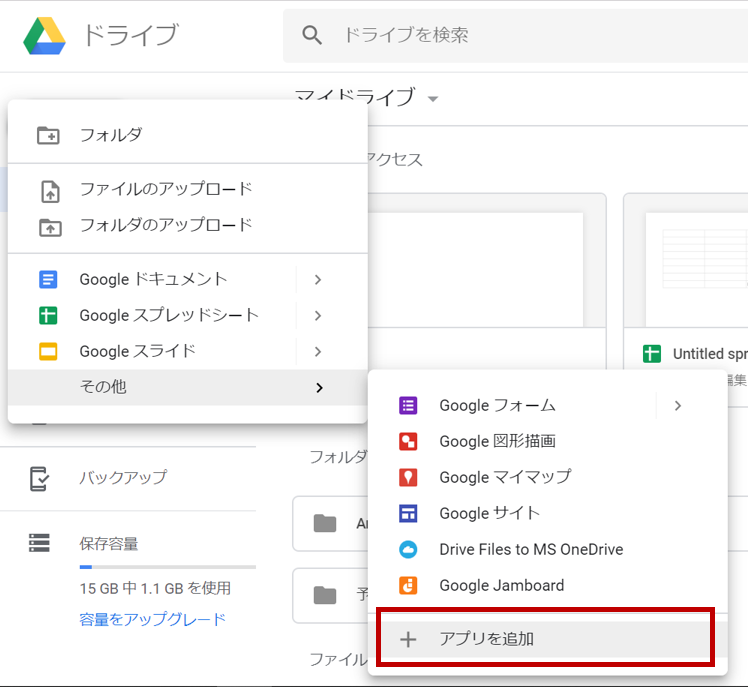This screenshot has height=687, width=748.
Task: Click the storage usage progress bar
Action: (167, 567)
